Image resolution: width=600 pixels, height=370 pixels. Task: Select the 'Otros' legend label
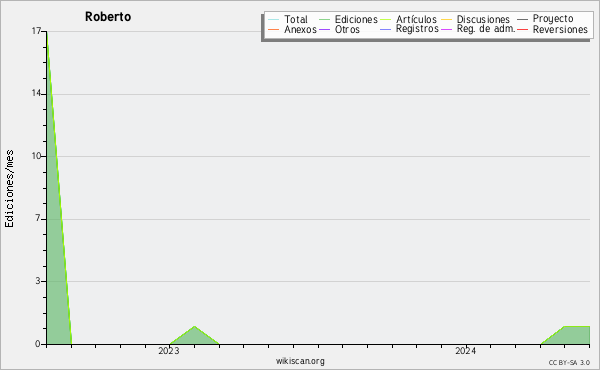click(x=347, y=29)
